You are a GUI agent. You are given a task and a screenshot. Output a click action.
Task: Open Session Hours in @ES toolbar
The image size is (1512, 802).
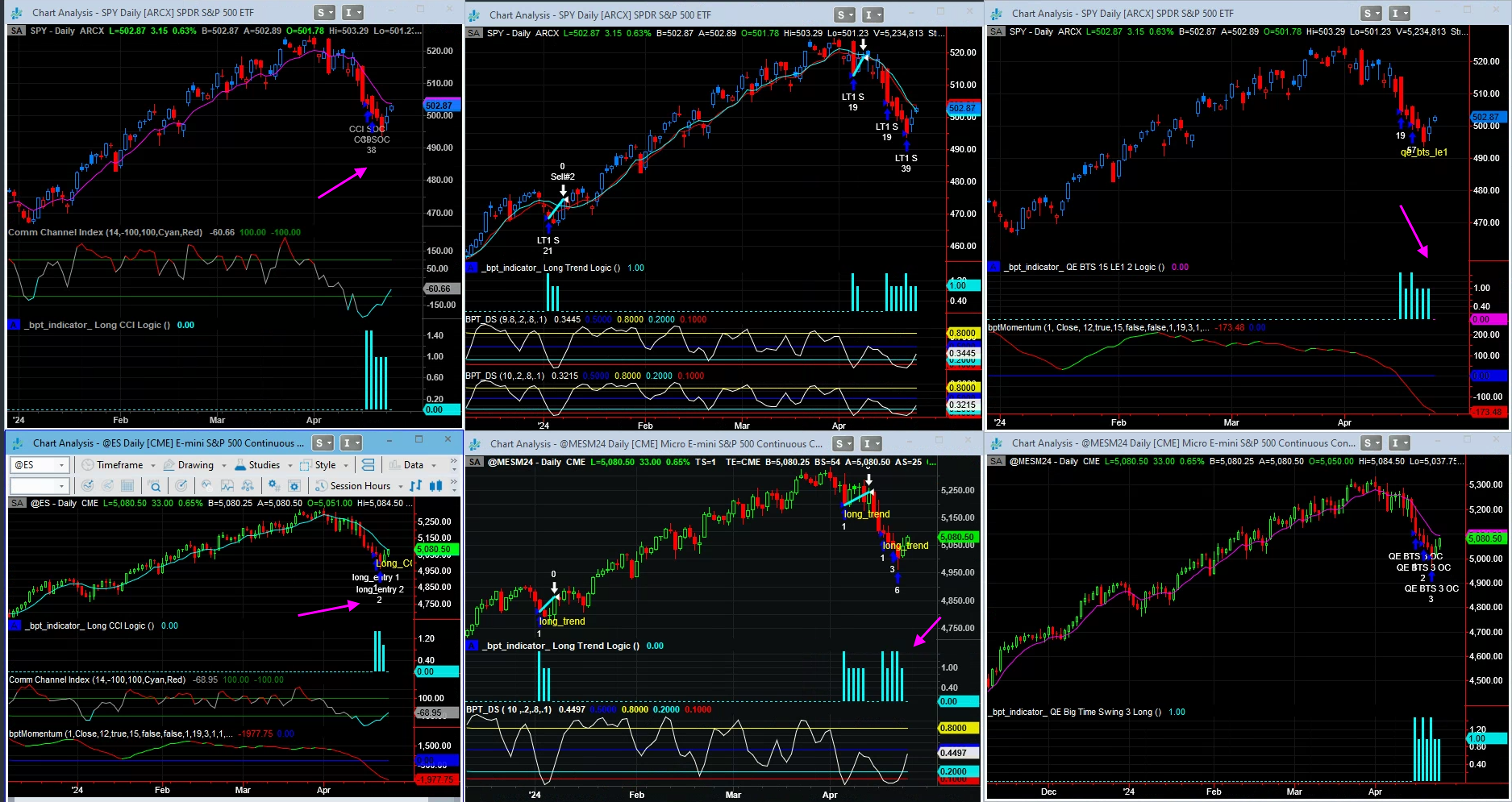point(360,486)
